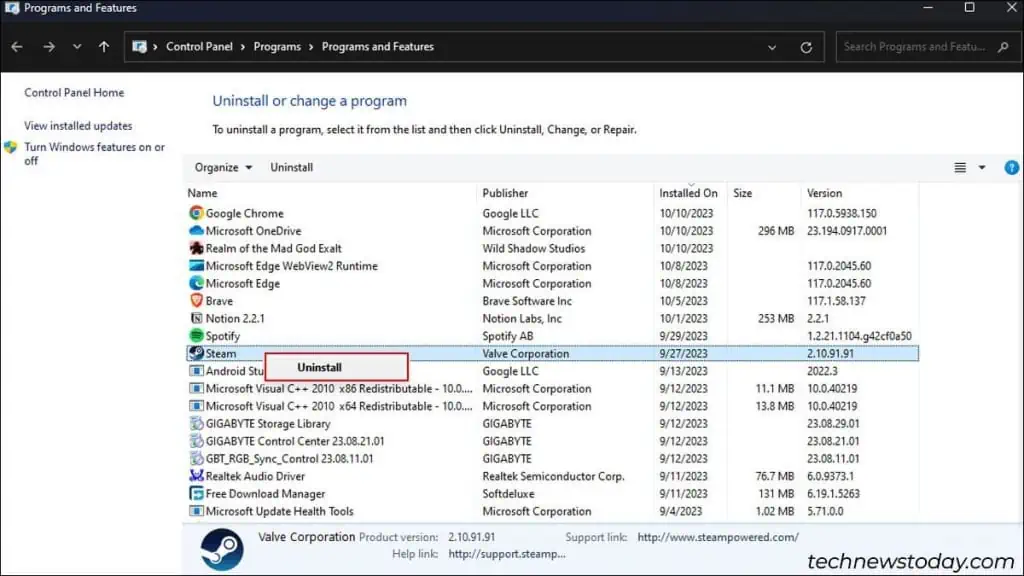Refresh the program list
The image size is (1024, 576).
[807, 46]
